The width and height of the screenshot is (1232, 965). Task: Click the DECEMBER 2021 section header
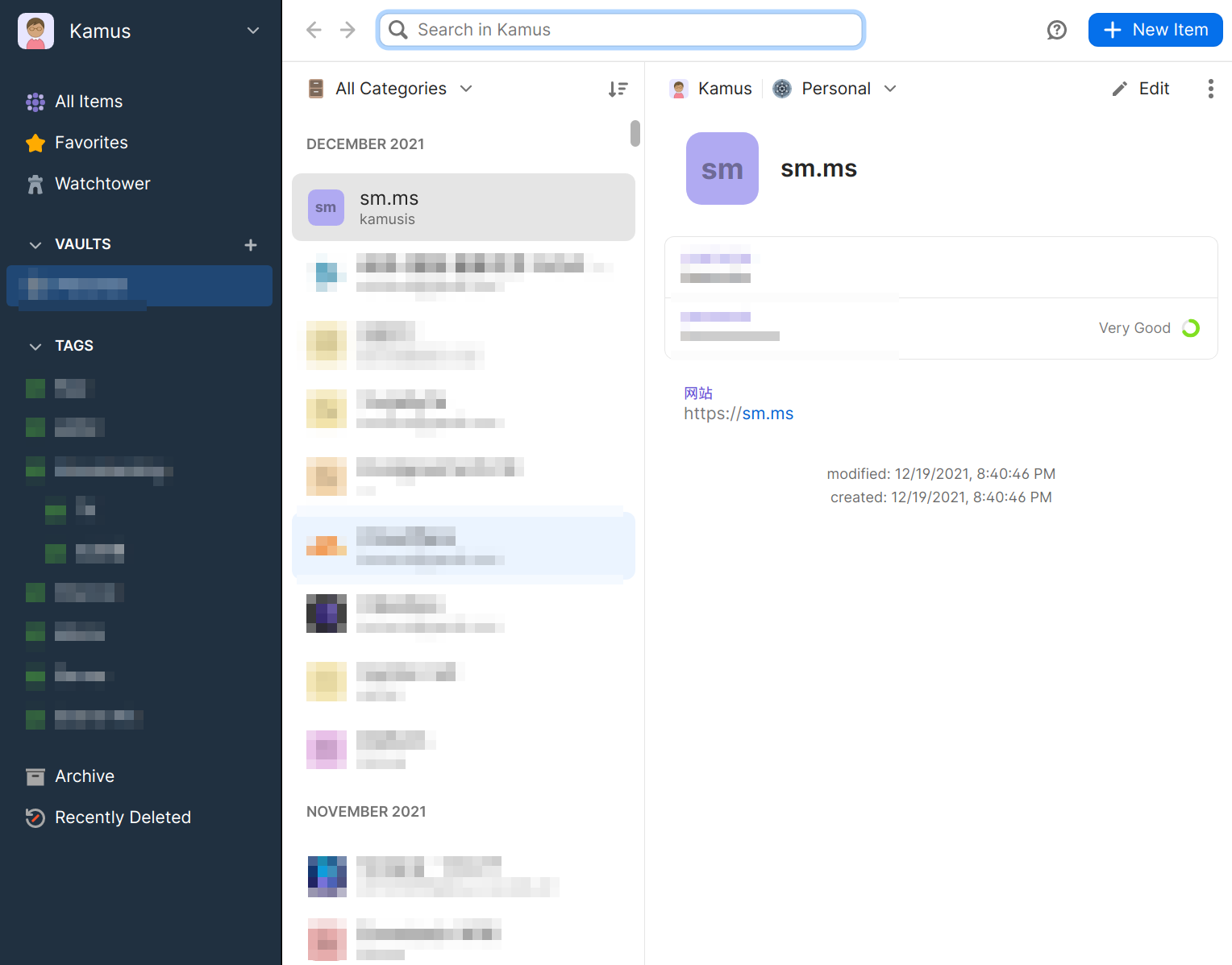(x=365, y=144)
